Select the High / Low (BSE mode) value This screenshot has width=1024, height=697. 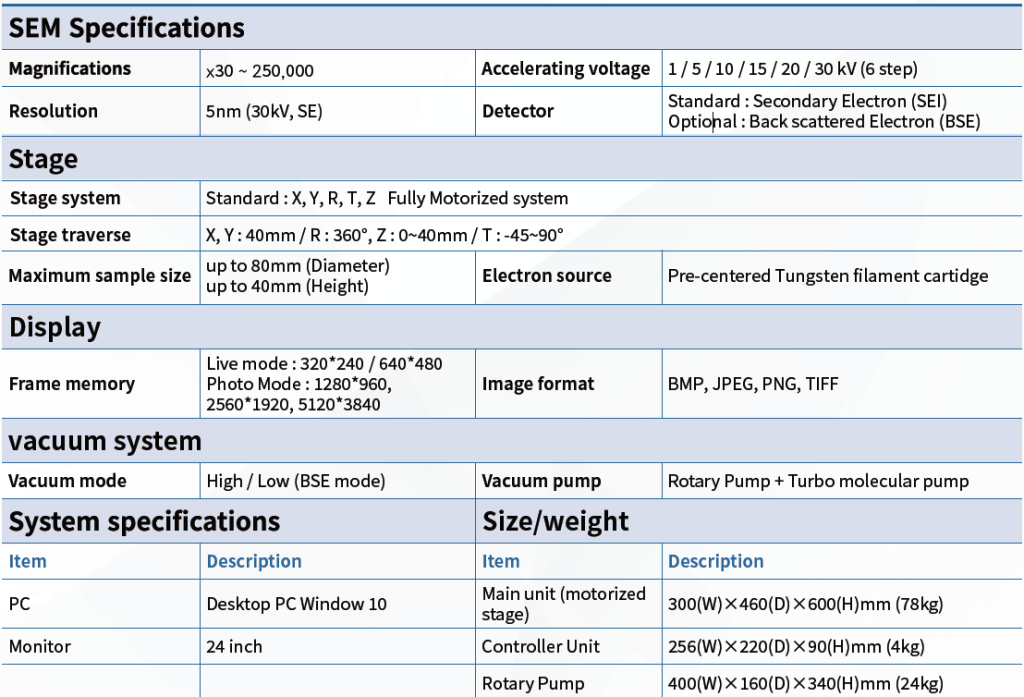click(x=295, y=481)
